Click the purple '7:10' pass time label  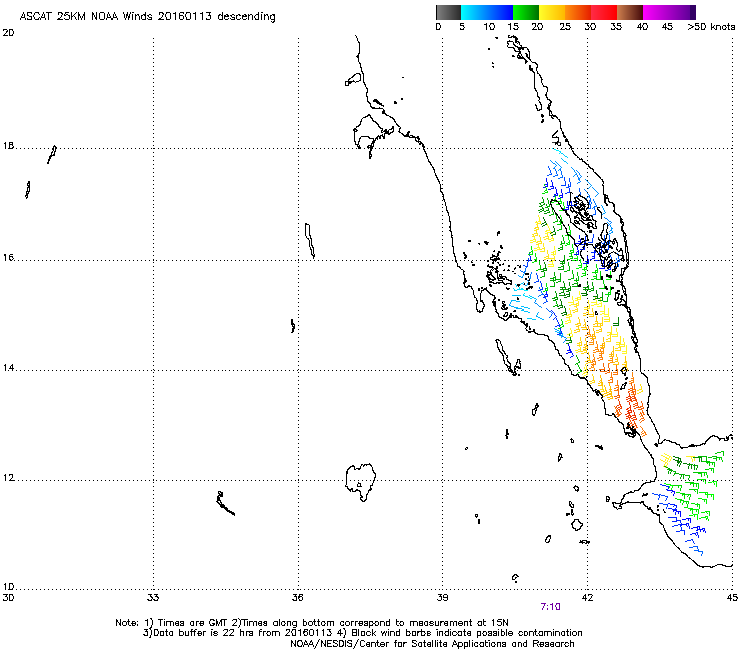pyautogui.click(x=550, y=607)
